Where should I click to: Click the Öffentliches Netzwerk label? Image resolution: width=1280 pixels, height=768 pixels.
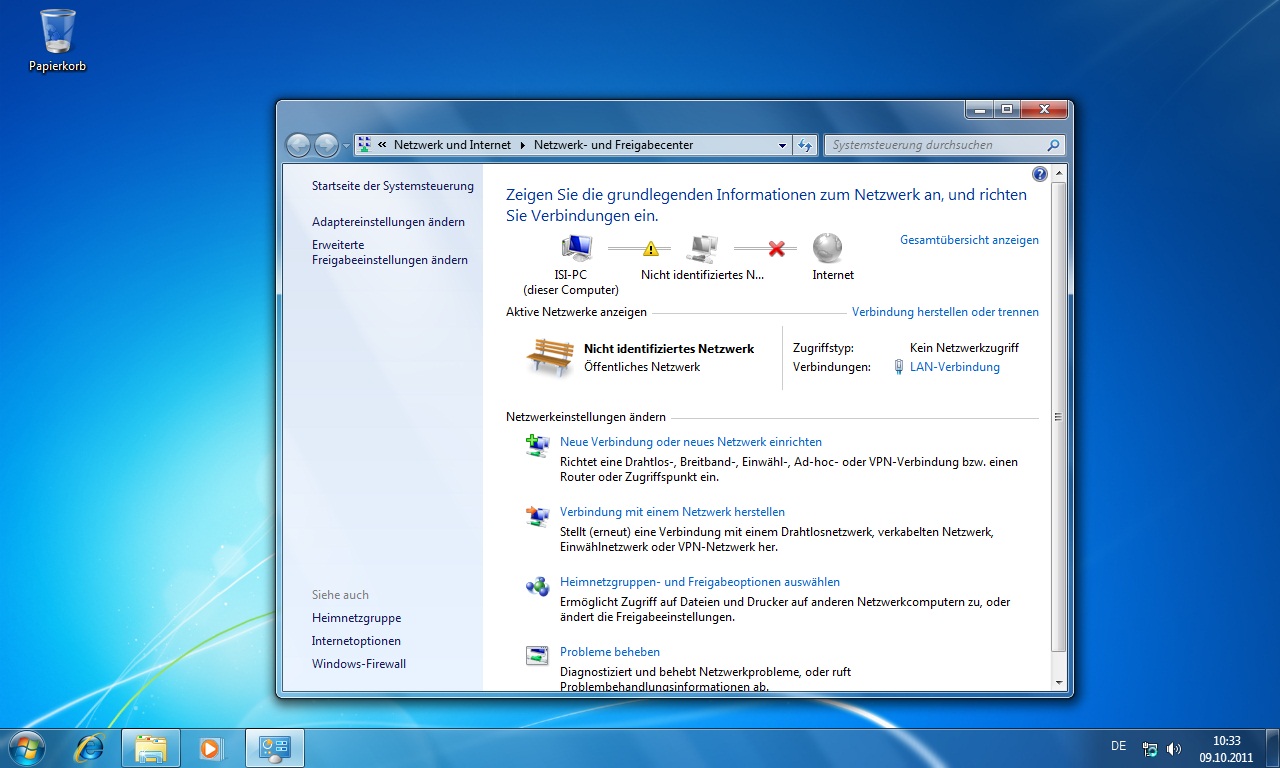tap(642, 367)
